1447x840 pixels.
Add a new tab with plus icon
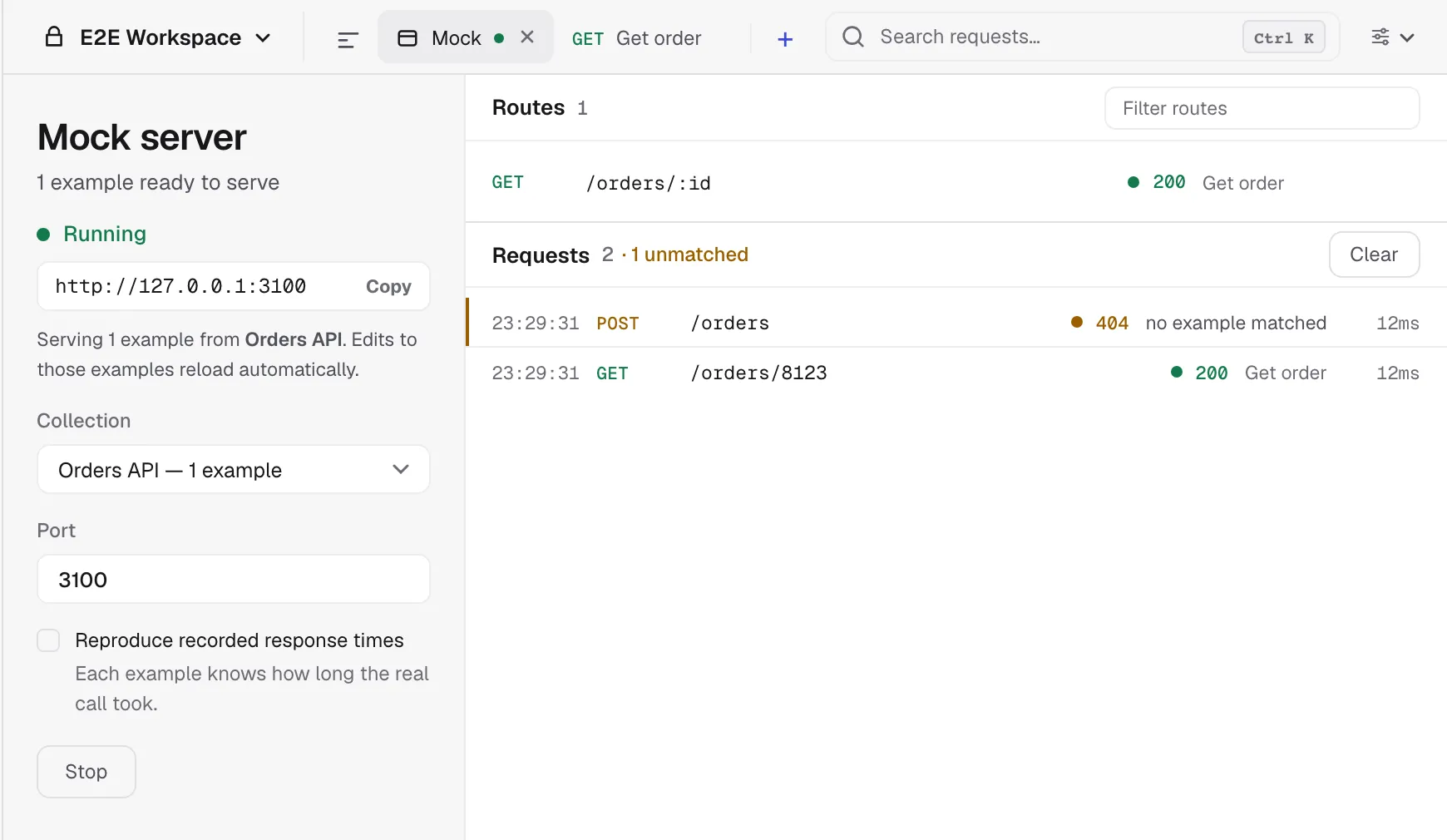pos(785,39)
